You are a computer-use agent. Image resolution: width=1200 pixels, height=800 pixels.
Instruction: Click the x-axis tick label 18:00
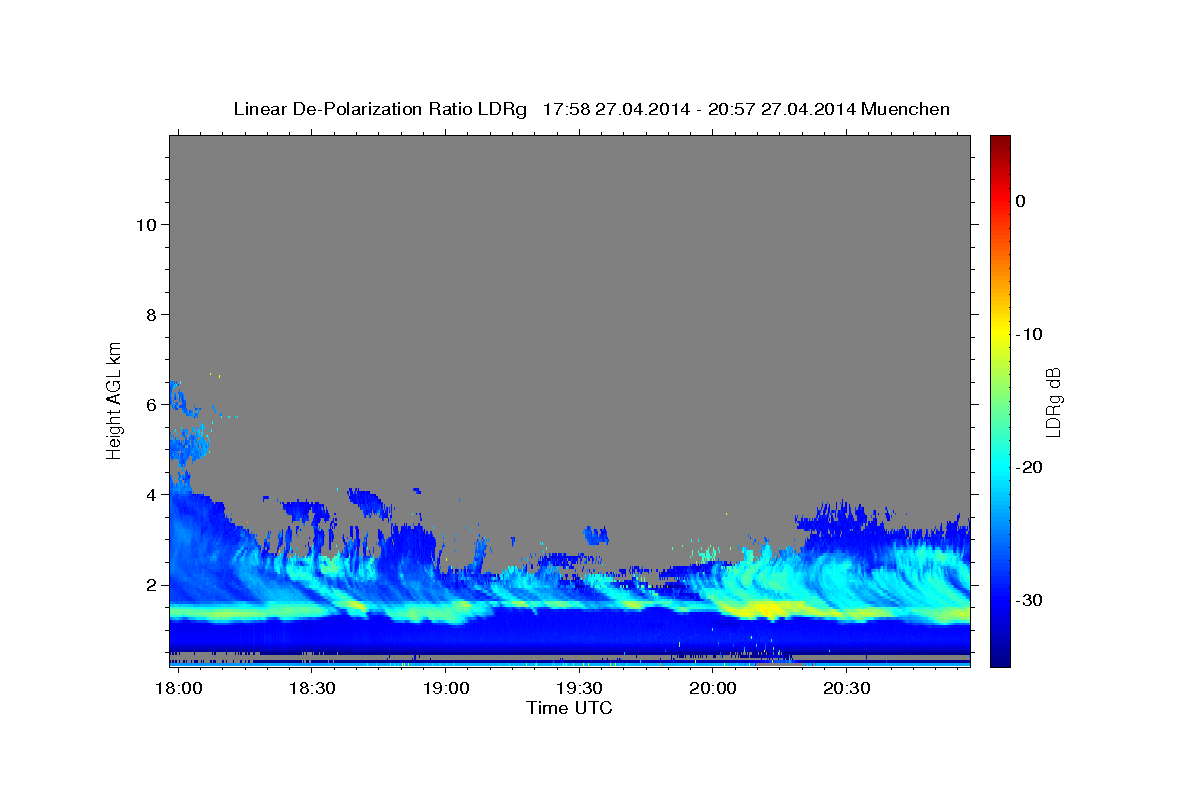[180, 689]
